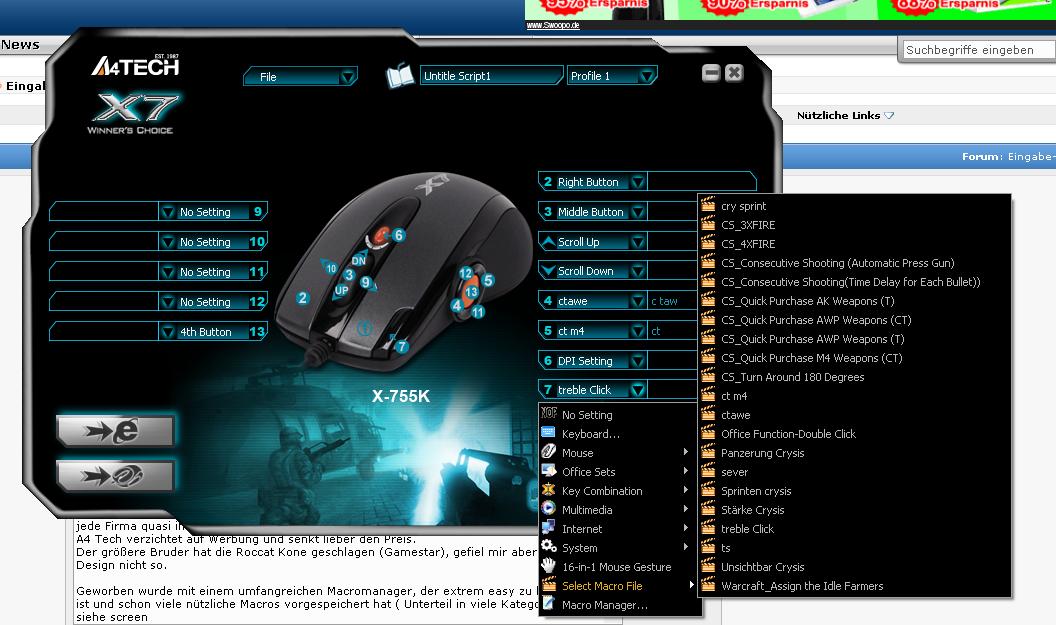
Task: Open the www.Swoopo.de ad link
Action: click(553, 25)
